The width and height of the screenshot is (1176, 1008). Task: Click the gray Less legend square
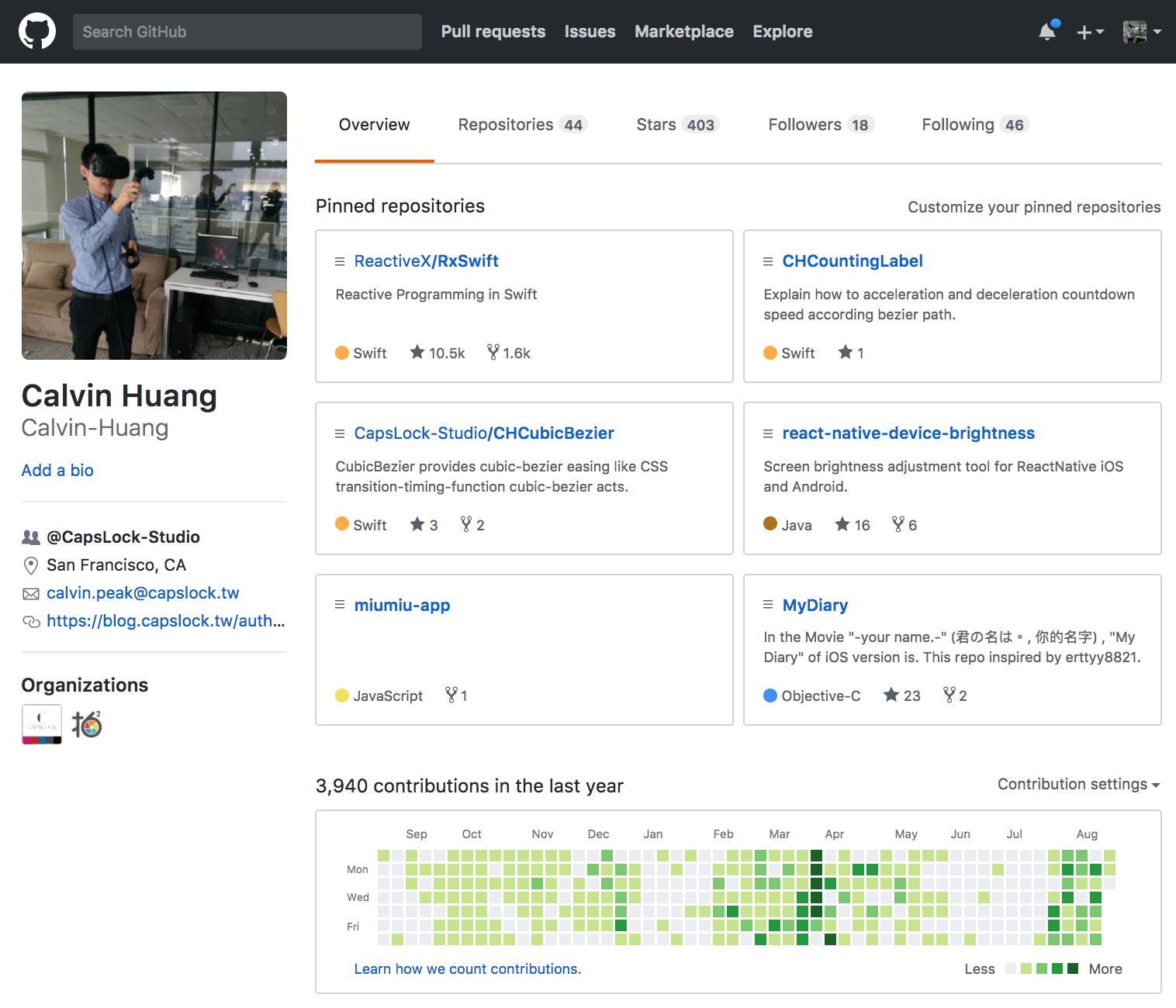coord(1011,968)
